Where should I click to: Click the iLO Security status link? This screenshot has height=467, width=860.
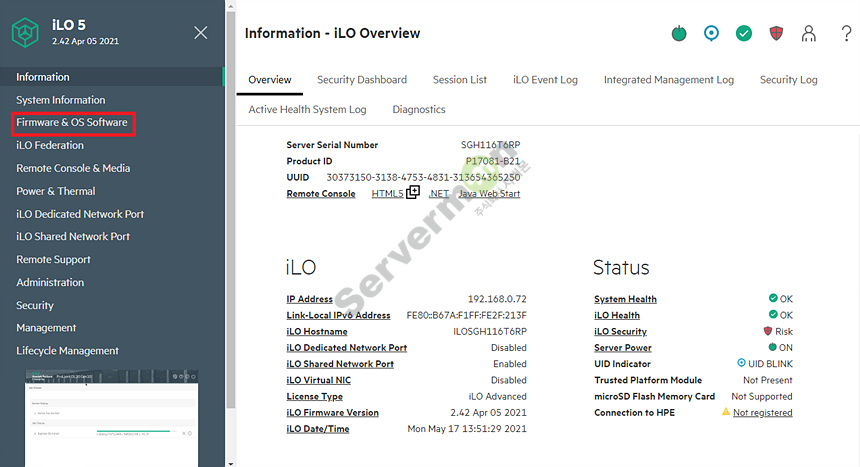click(620, 331)
